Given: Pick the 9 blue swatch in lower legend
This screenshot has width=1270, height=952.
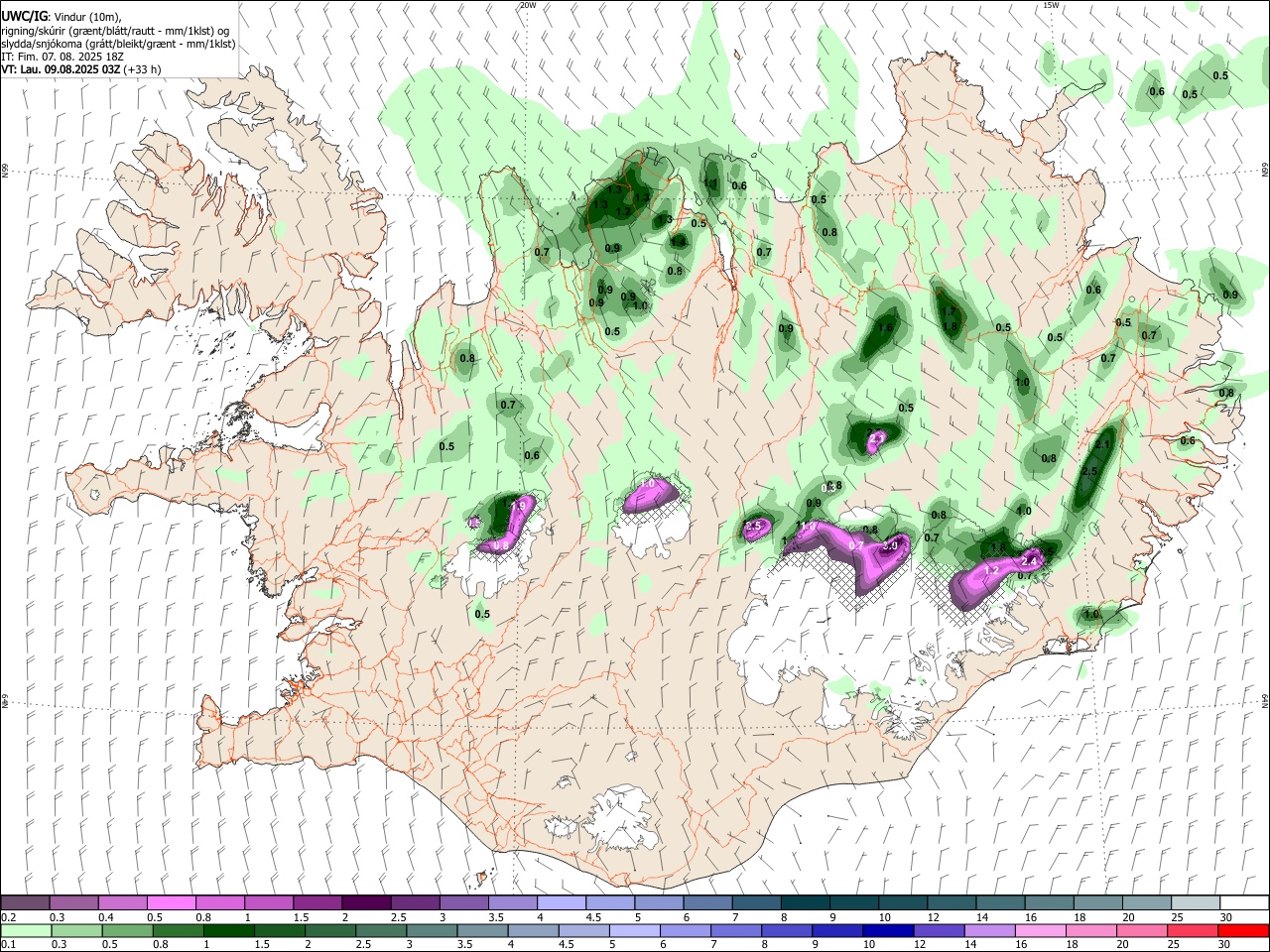Looking at the screenshot, I should point(837,930).
